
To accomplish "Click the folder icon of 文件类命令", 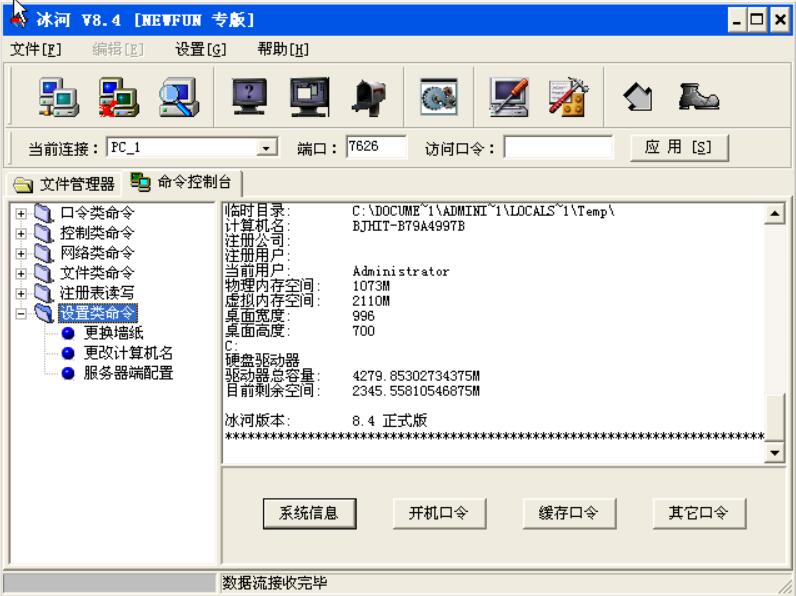I will (x=44, y=273).
